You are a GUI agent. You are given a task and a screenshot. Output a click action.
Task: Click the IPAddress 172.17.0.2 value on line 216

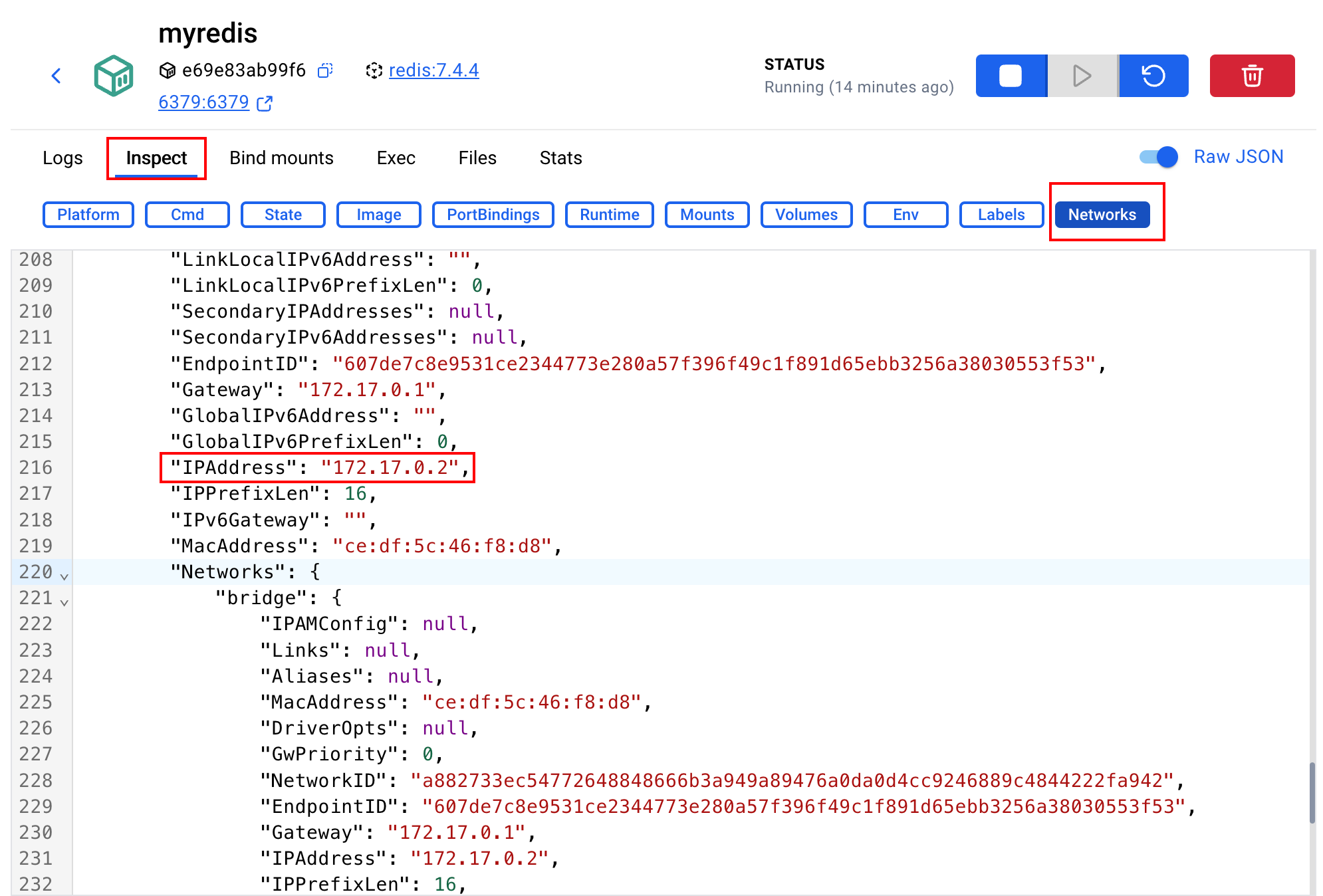pos(390,468)
